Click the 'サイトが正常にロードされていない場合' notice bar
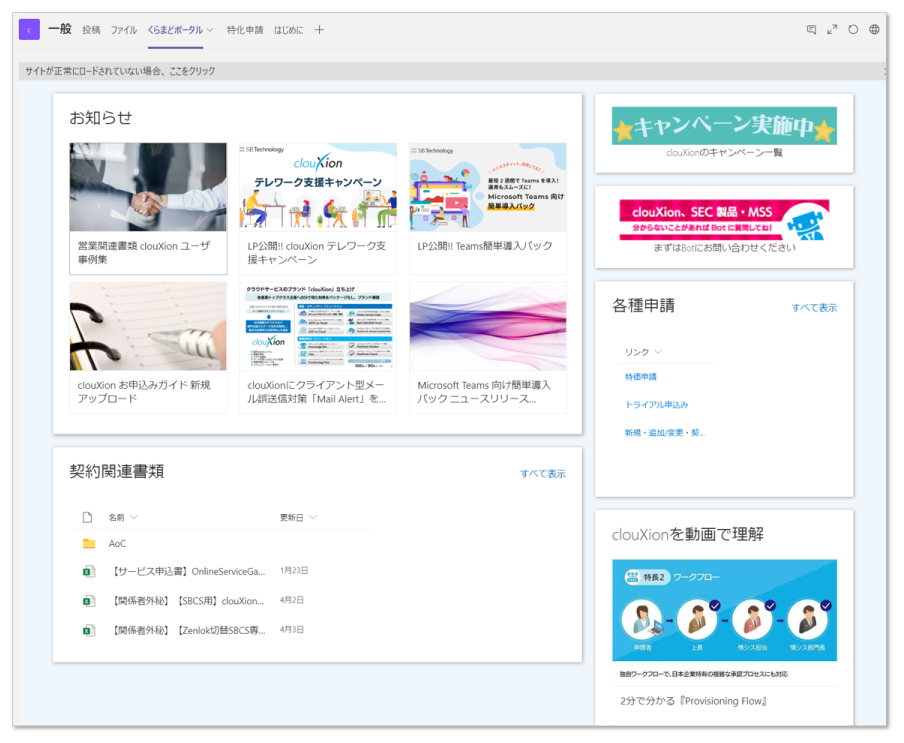Viewport: 904px width, 743px height. click(120, 71)
